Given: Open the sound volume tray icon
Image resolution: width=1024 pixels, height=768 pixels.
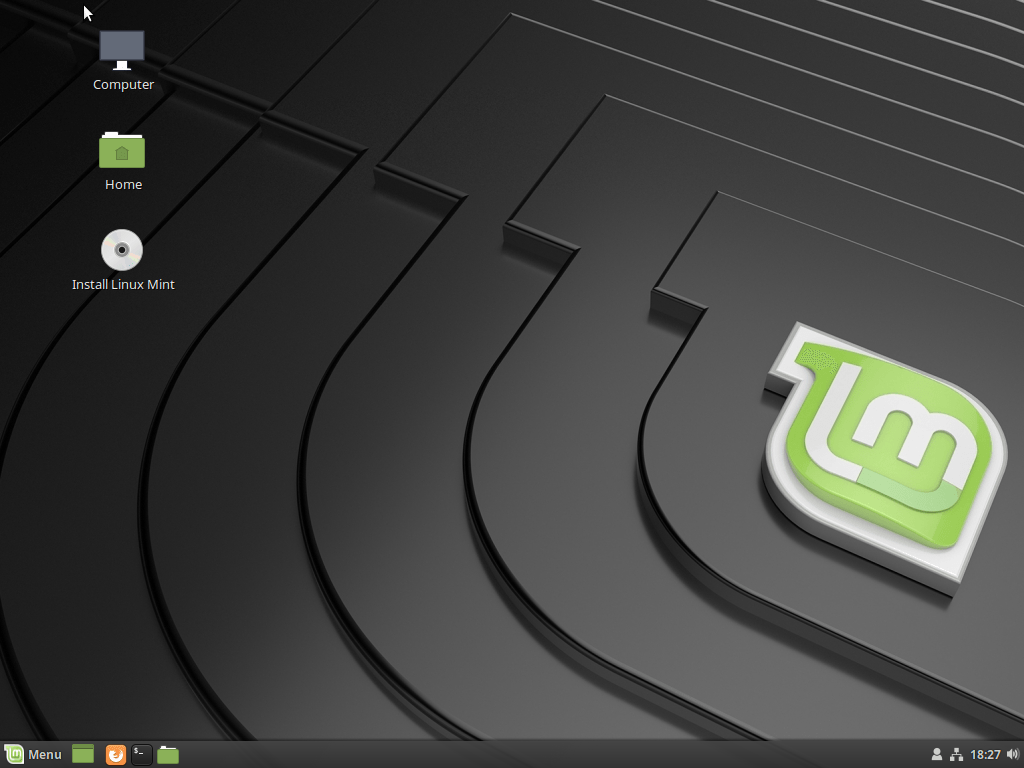Looking at the screenshot, I should coord(1012,754).
